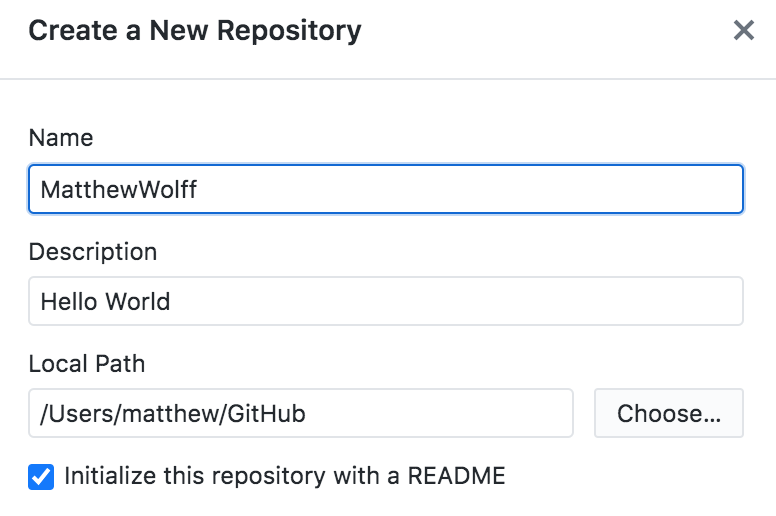Close the Create a New Repository dialog
776x516 pixels.
[743, 30]
